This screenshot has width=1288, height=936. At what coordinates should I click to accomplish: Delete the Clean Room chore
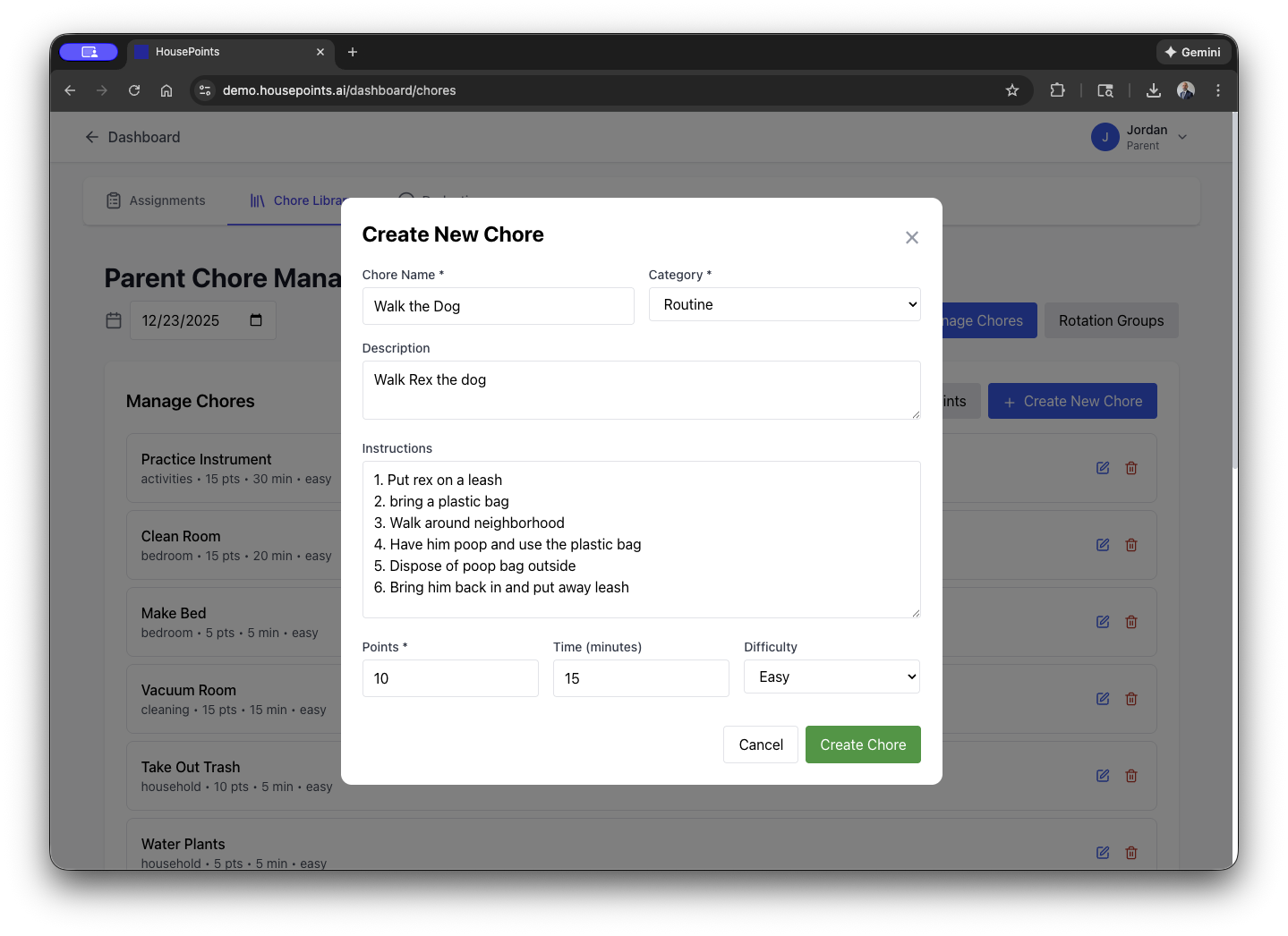pyautogui.click(x=1131, y=545)
